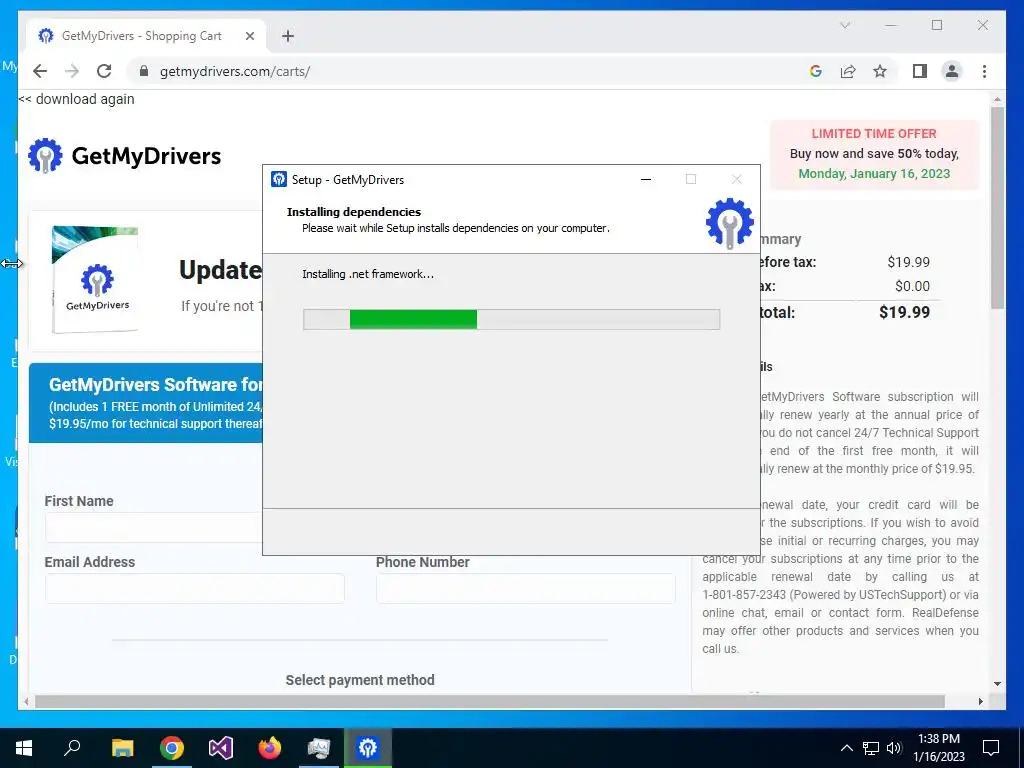Open the notification center icon

[991, 748]
